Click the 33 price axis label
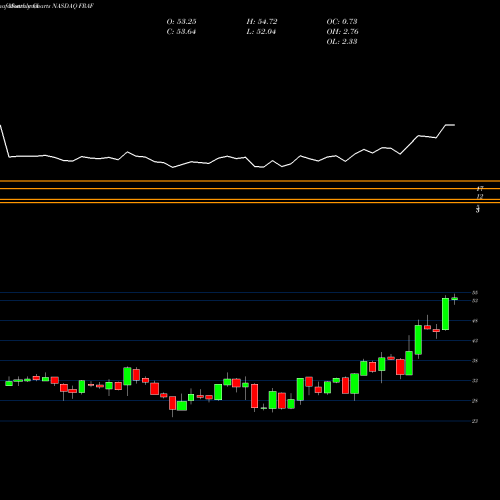The image size is (500, 500). click(x=475, y=381)
